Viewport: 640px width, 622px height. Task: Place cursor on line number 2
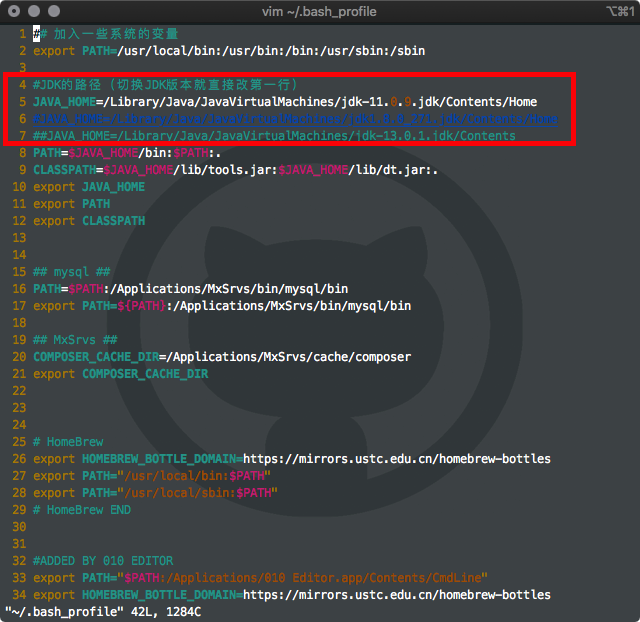point(22,51)
